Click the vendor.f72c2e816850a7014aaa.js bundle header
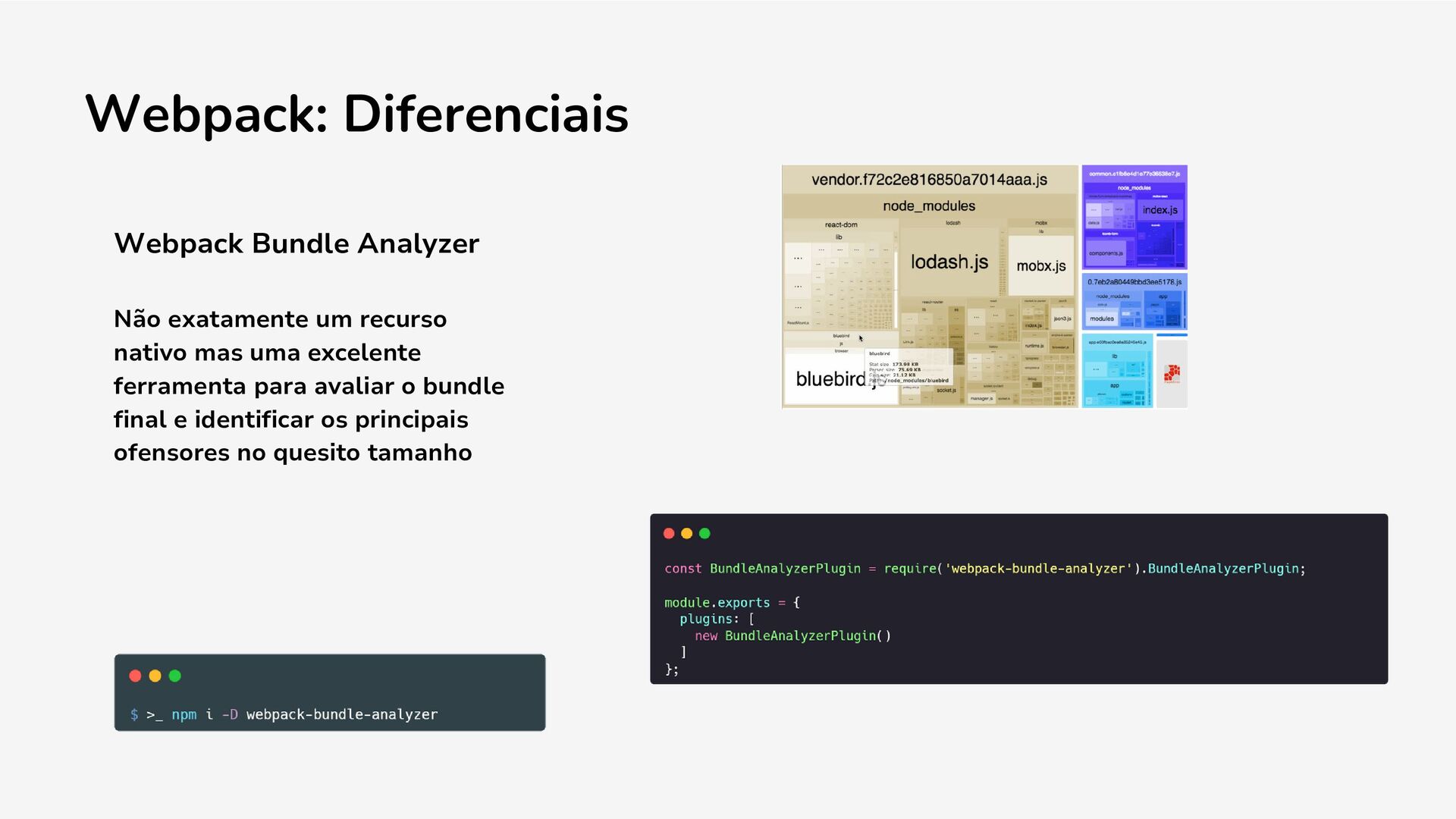1456x819 pixels. (x=929, y=180)
